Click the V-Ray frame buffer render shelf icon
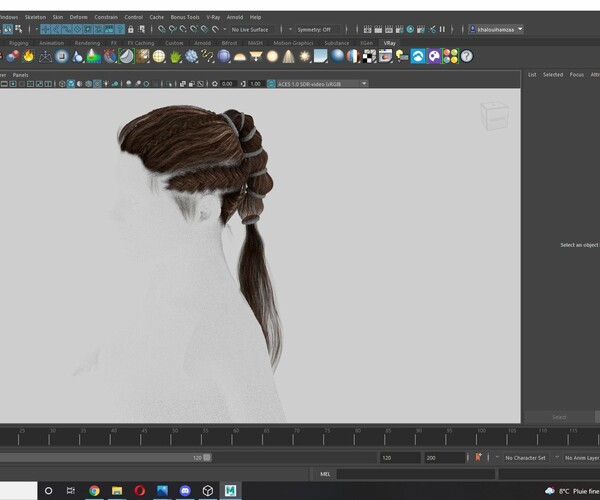 [x=385, y=57]
